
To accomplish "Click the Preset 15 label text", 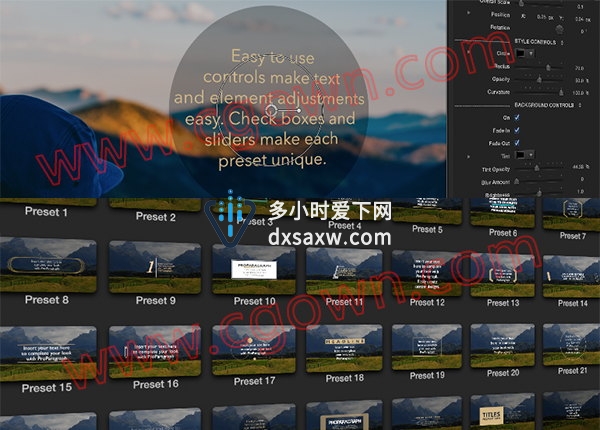I will [x=47, y=388].
